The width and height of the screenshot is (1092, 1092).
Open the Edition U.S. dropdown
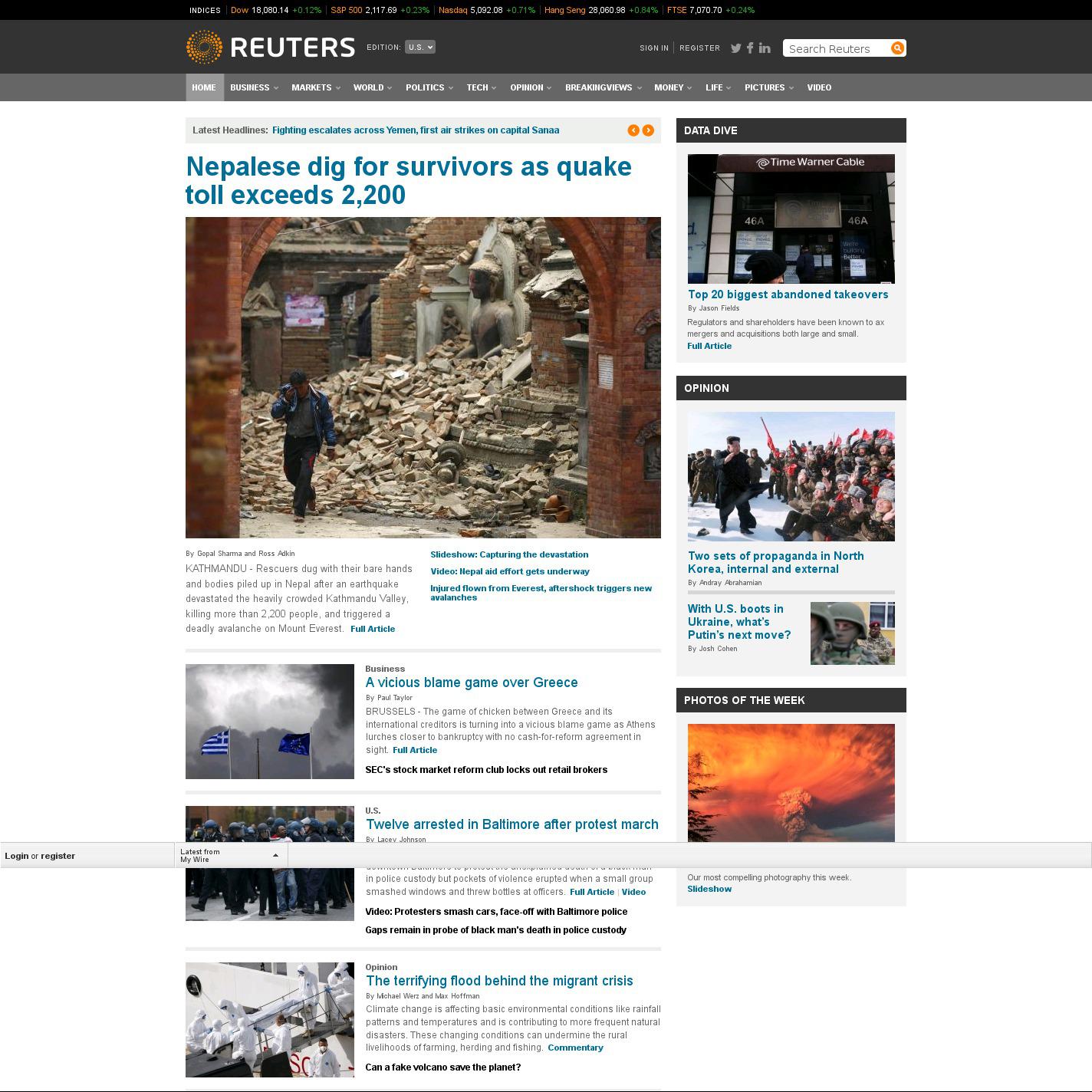tap(419, 47)
